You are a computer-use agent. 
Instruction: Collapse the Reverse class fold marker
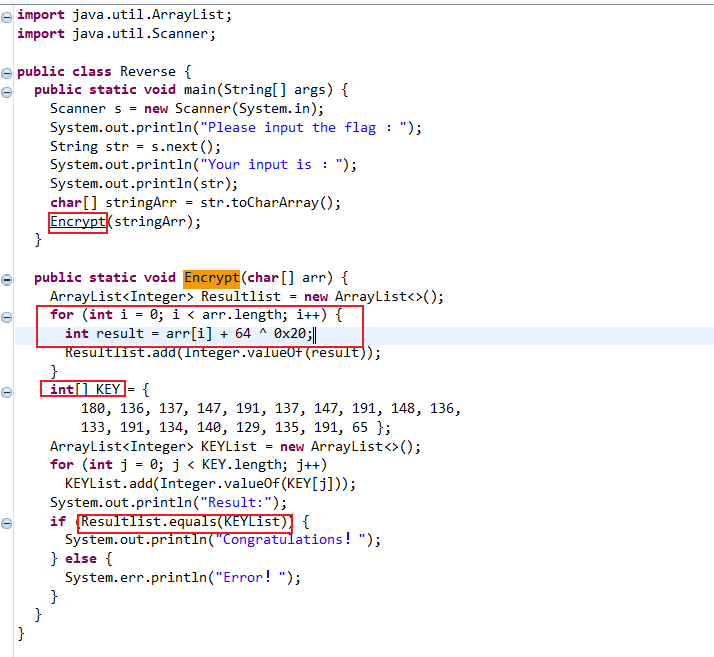coord(6,73)
